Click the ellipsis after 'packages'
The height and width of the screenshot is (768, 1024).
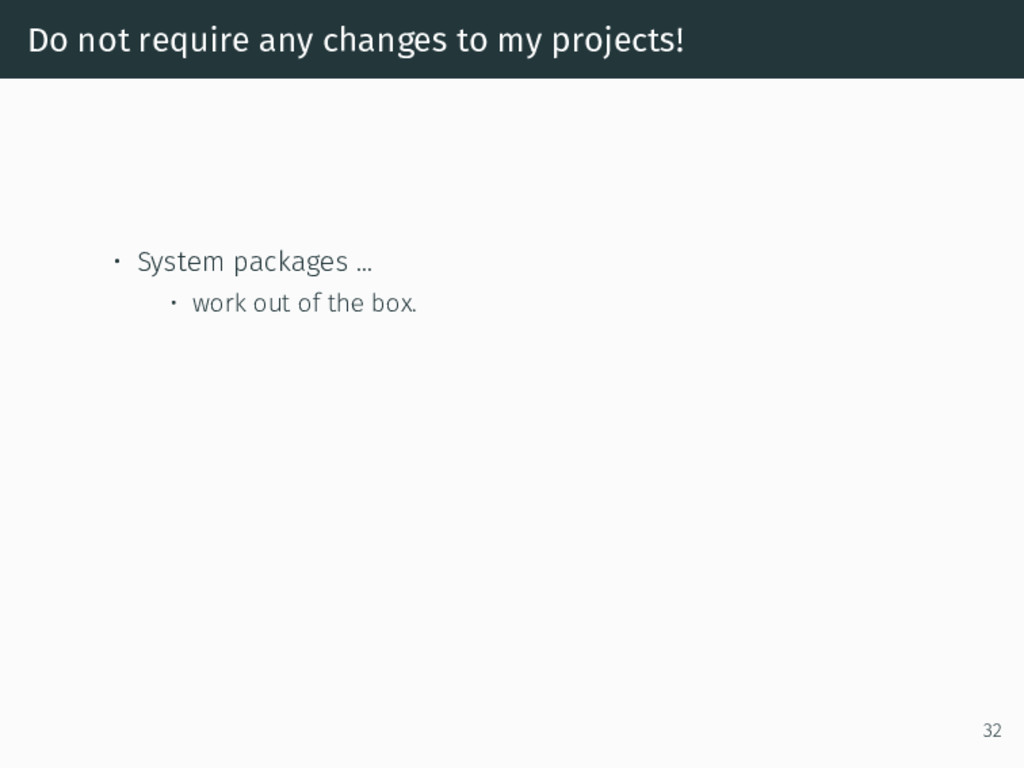click(364, 268)
